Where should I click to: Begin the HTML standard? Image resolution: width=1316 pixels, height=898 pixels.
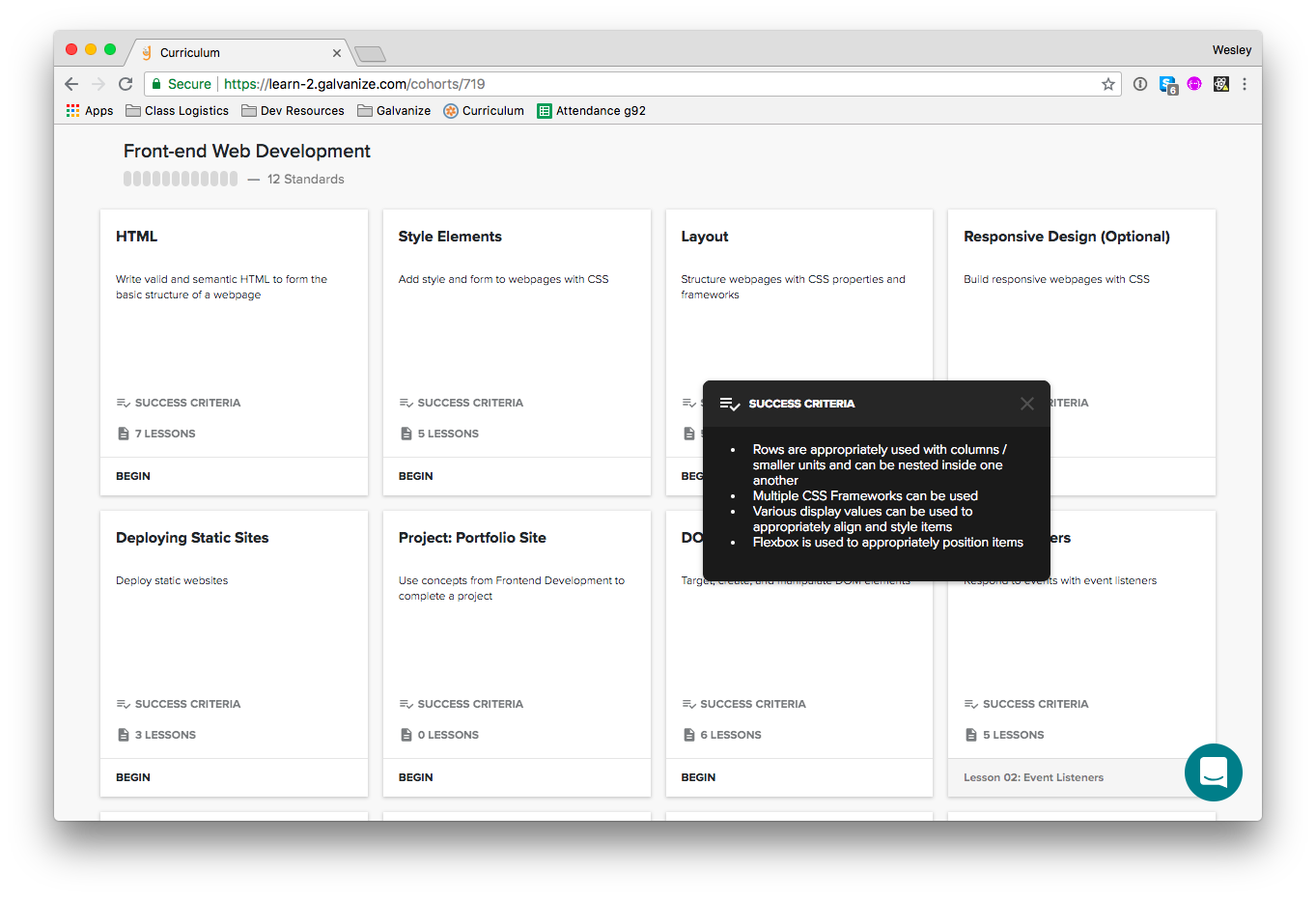[x=133, y=476]
